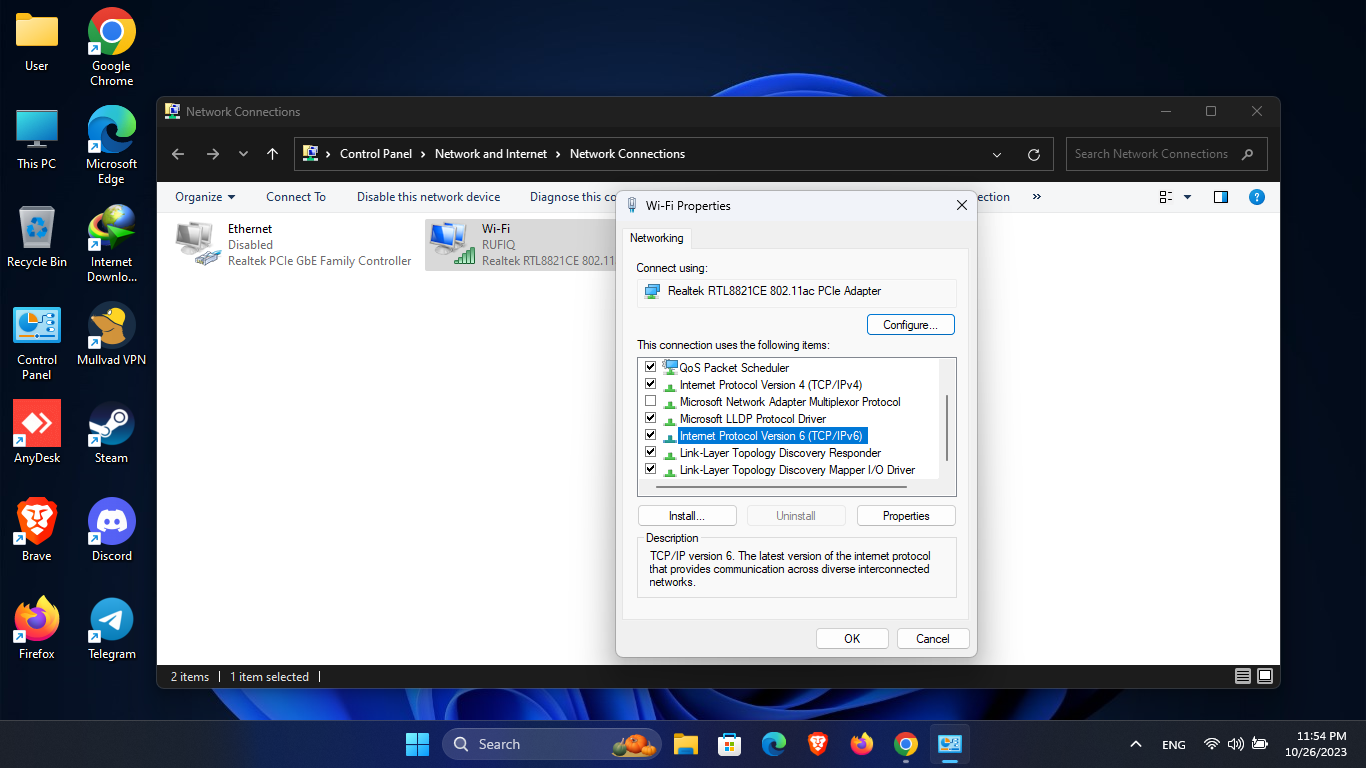Open File Explorer from the taskbar

point(685,744)
